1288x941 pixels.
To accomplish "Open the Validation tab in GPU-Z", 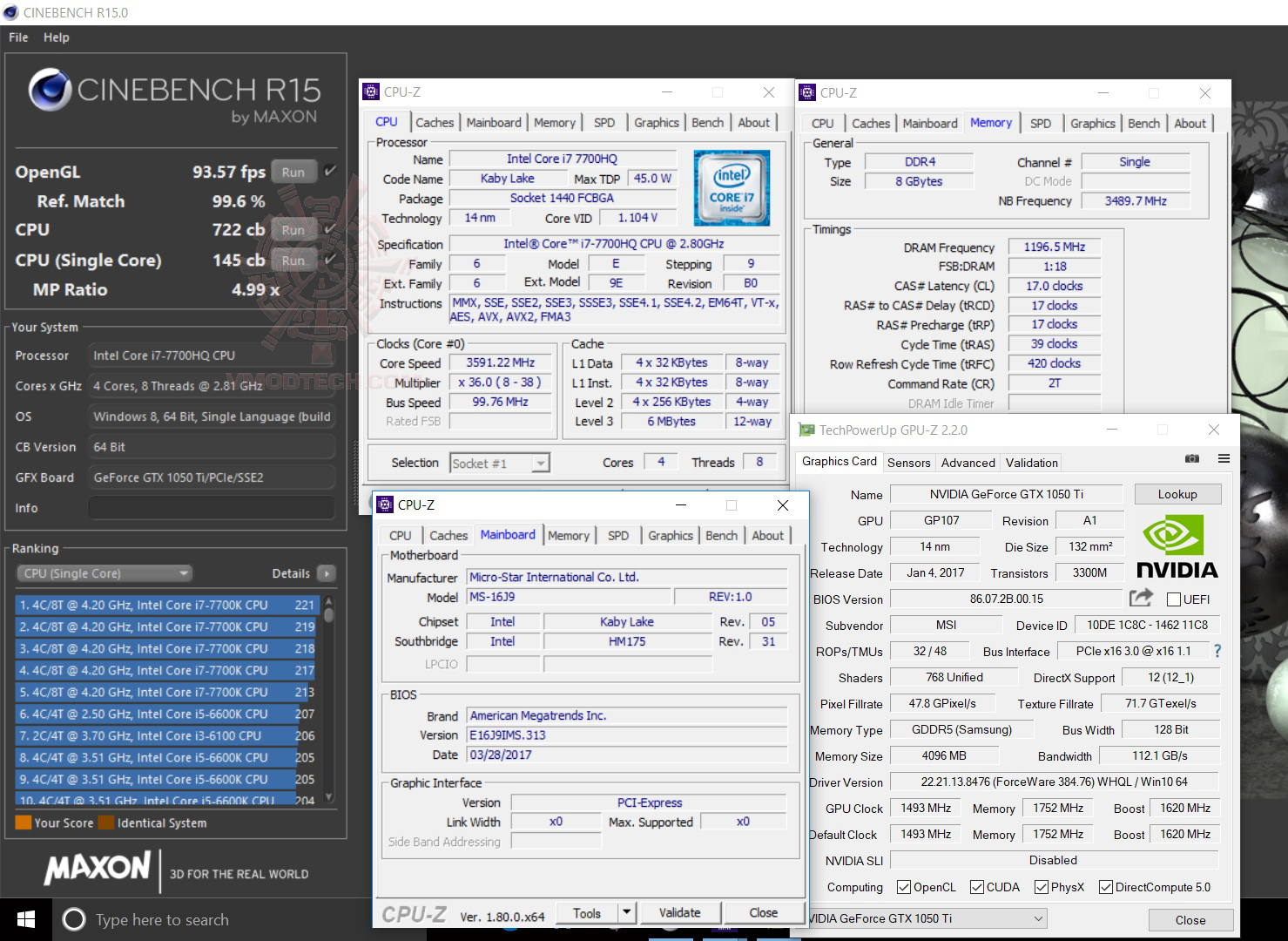I will pos(1032,463).
